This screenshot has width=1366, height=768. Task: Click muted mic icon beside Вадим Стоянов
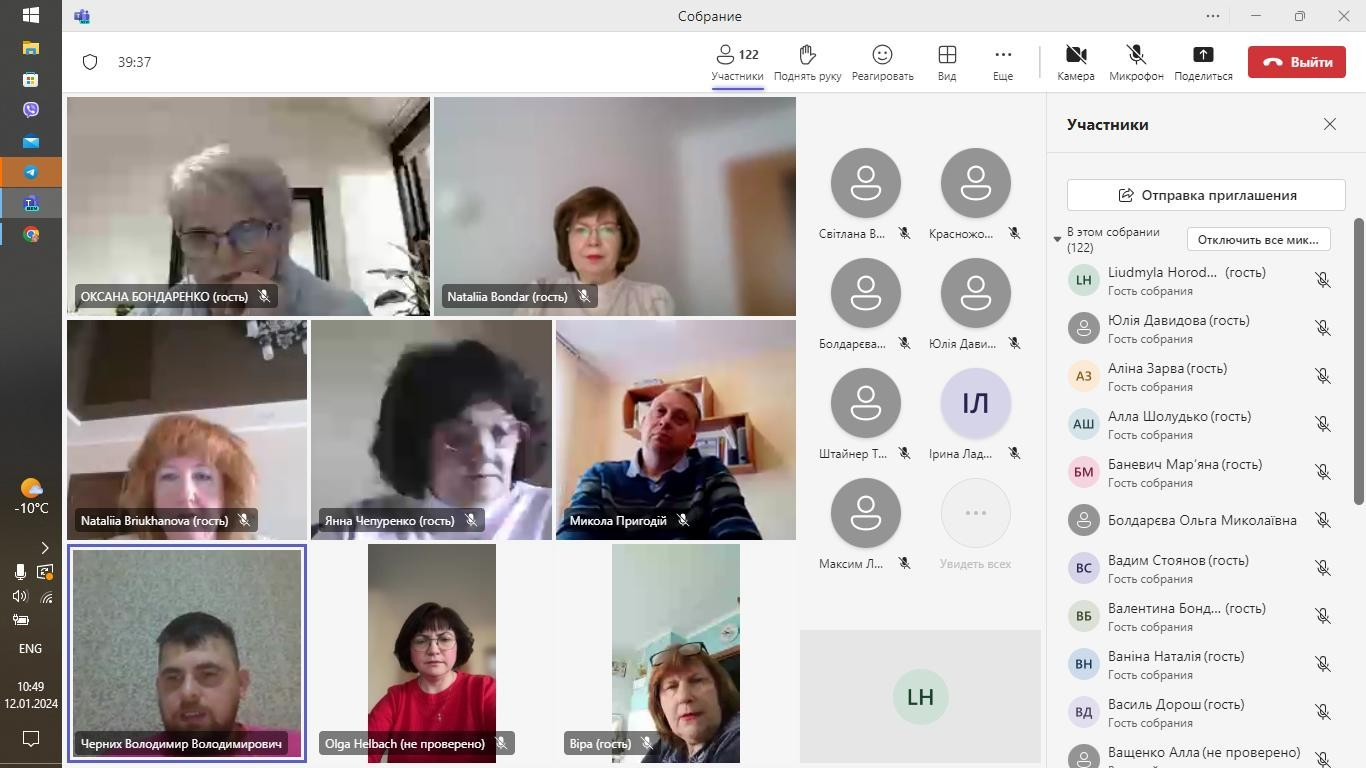click(x=1322, y=568)
